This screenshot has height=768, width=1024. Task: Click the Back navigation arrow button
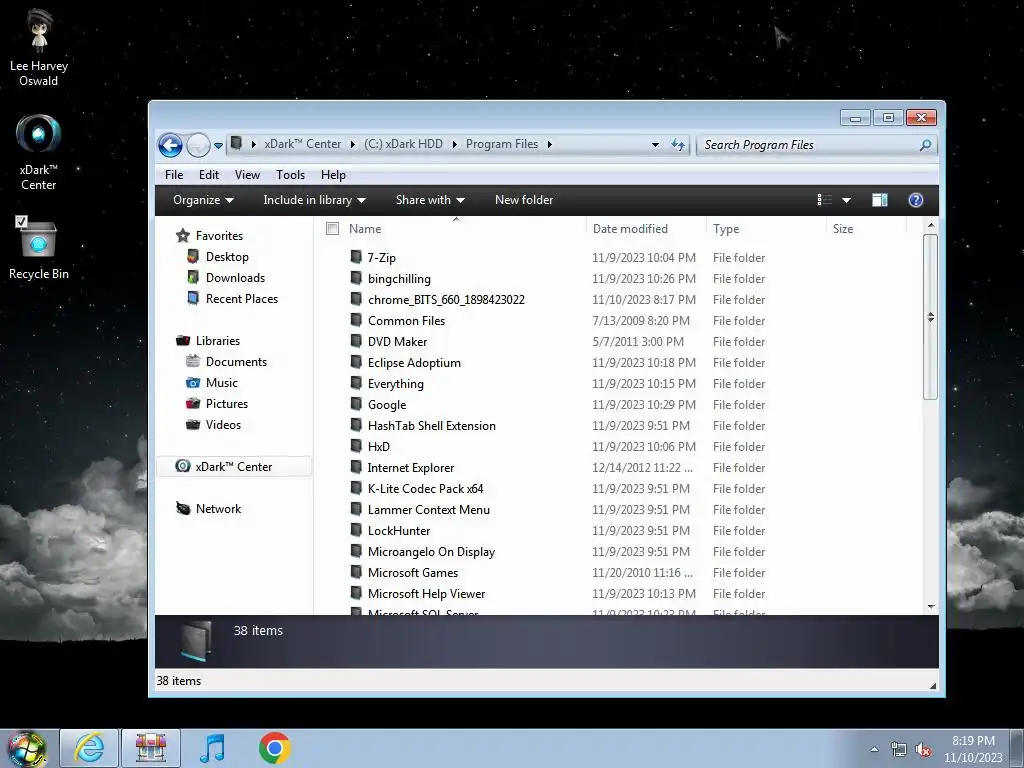click(170, 145)
